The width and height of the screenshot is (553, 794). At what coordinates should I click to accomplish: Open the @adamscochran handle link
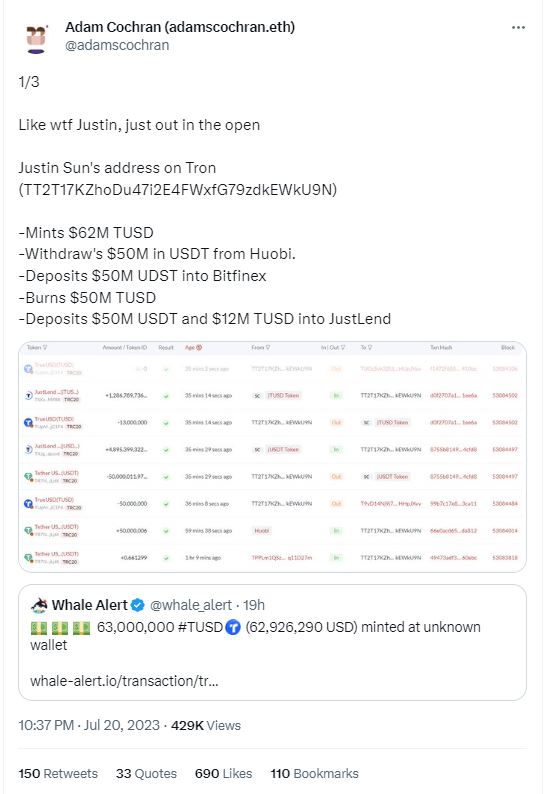[117, 45]
